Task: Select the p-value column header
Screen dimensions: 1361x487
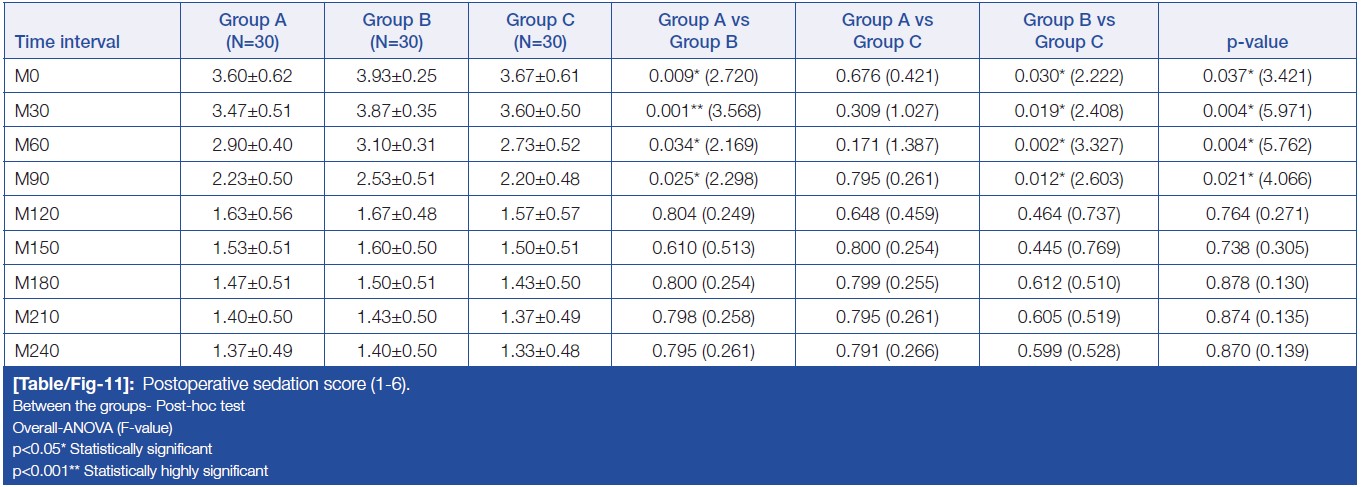Action: pyautogui.click(x=1259, y=42)
